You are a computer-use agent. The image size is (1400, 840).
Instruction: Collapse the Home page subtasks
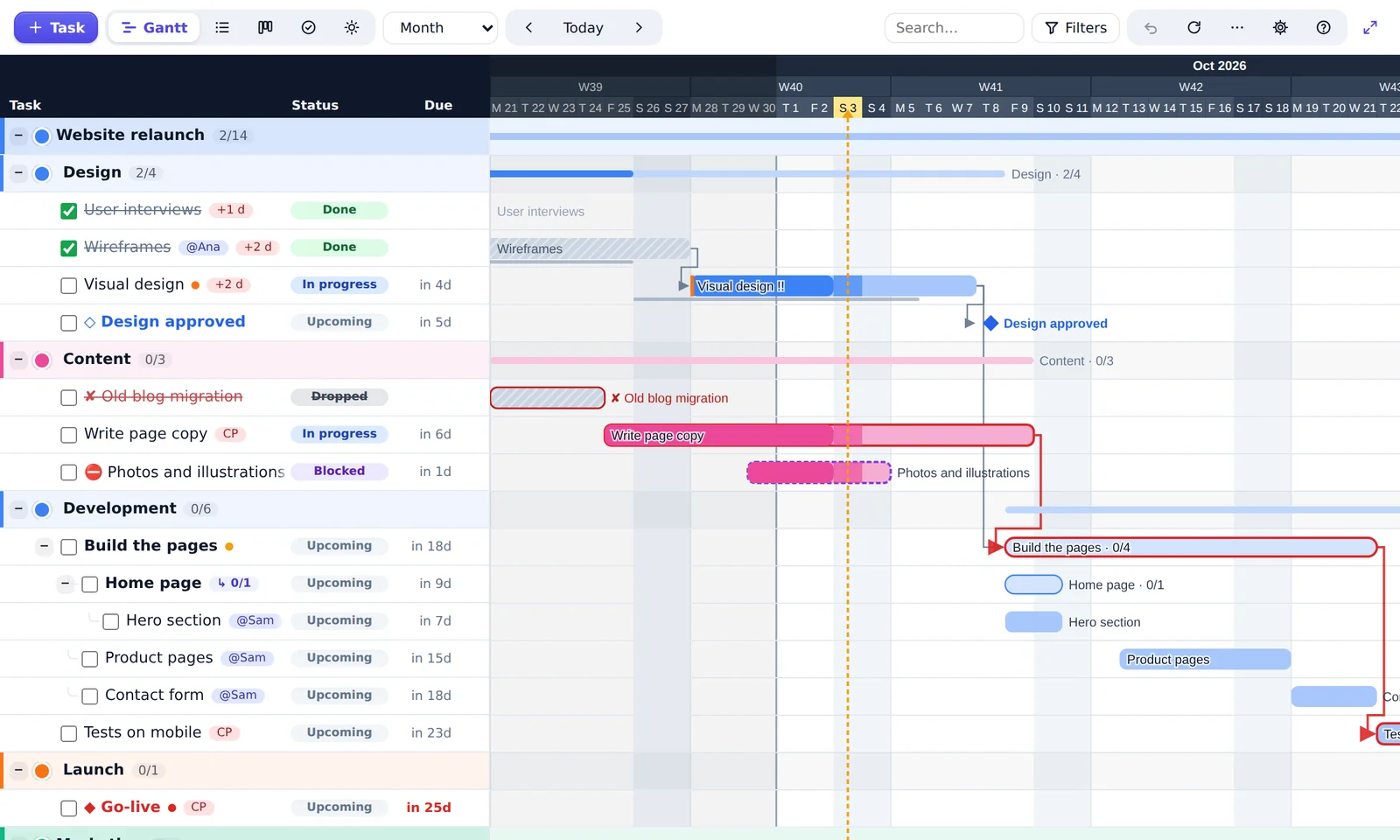[65, 584]
